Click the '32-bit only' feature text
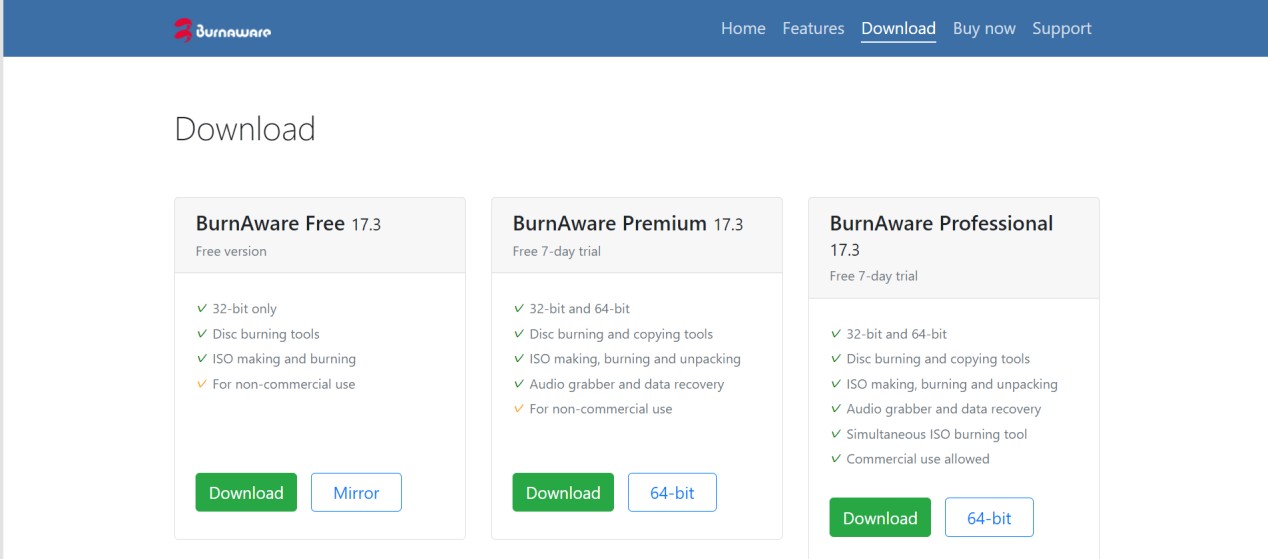Viewport: 1268px width, 559px height. click(245, 309)
